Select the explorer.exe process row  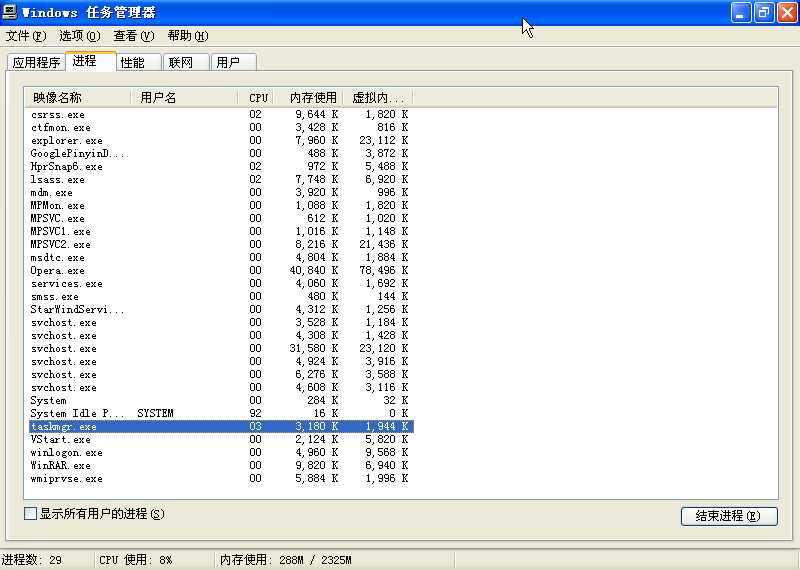pos(221,140)
